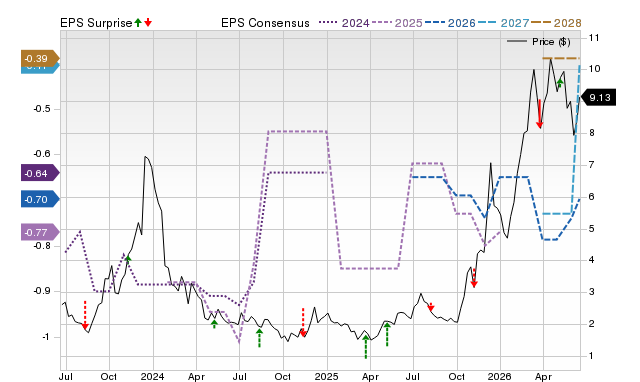640x382 pixels.
Task: Click the green beat arrow near August 2024
Action: [260, 338]
